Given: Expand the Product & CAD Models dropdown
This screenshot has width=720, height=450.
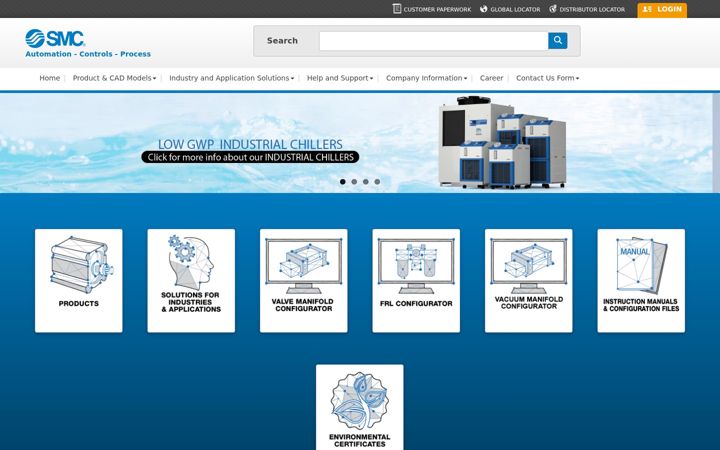Looking at the screenshot, I should (x=114, y=78).
